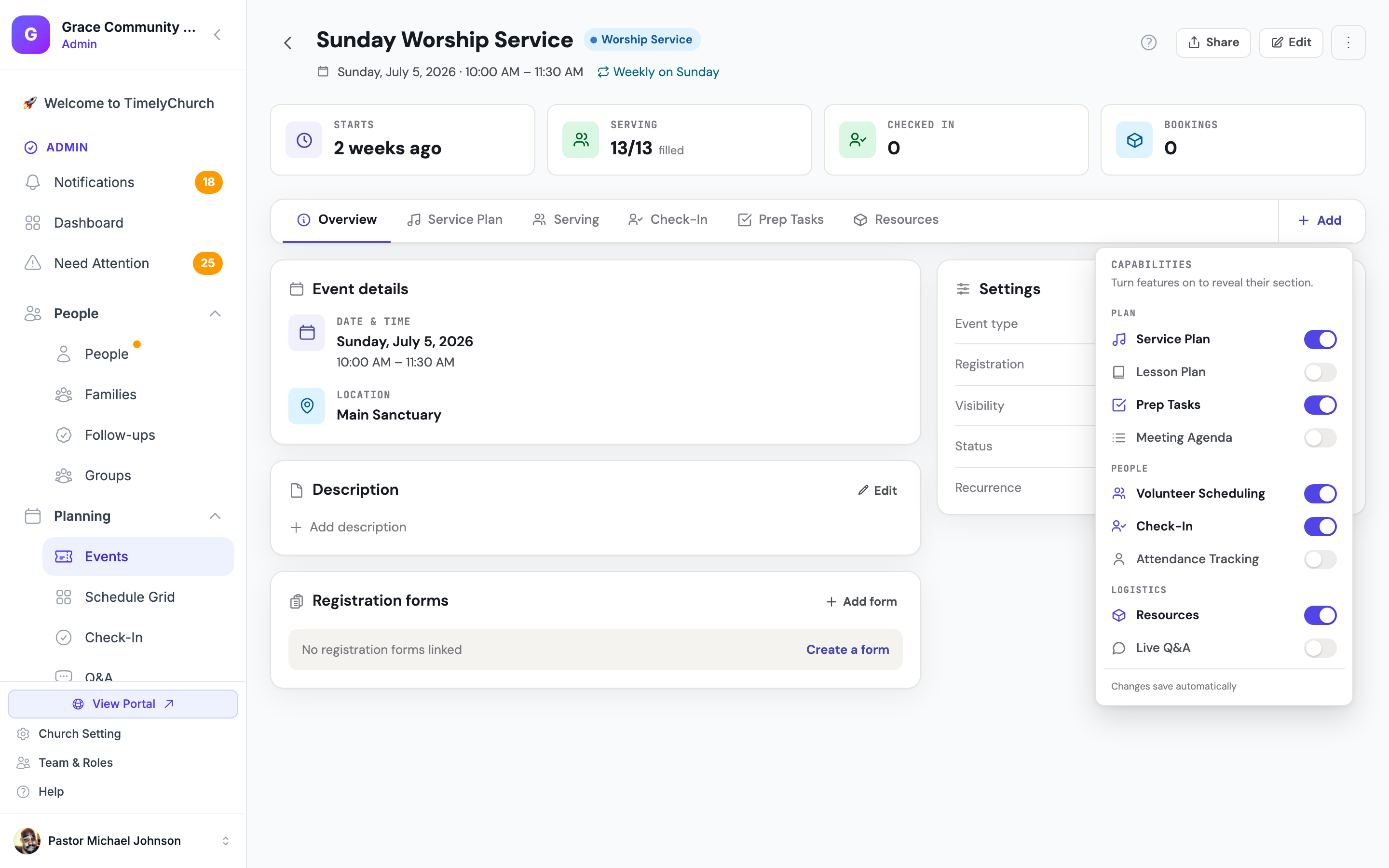Collapse the People section chevron
The height and width of the screenshot is (868, 1389).
(215, 313)
